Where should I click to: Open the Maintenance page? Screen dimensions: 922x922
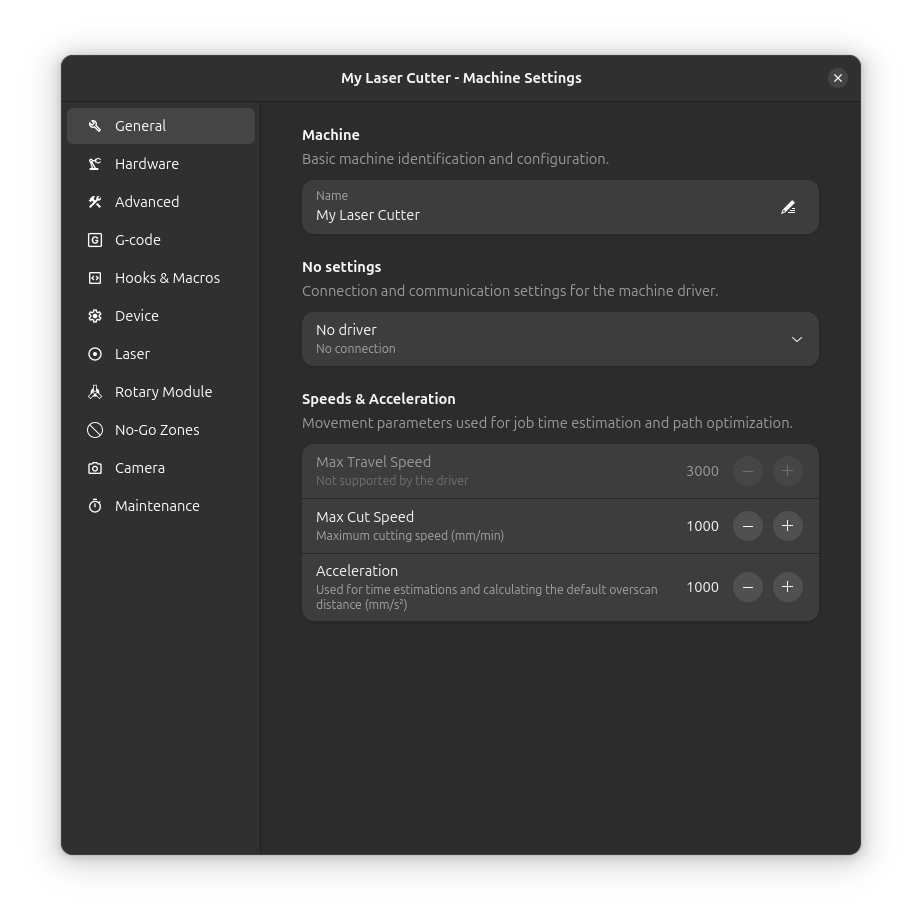(x=157, y=506)
